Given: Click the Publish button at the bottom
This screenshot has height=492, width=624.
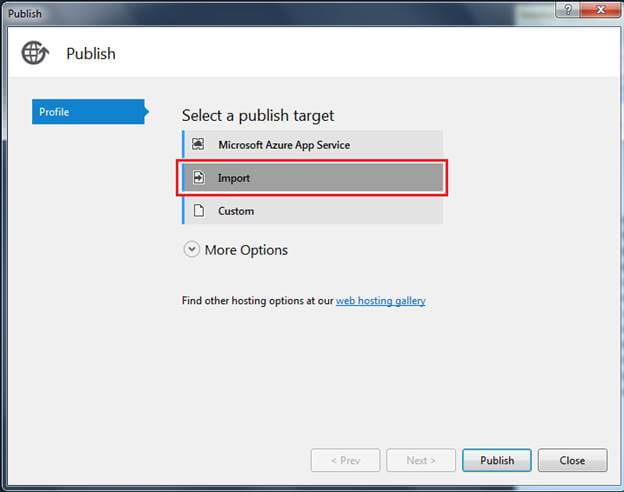Looking at the screenshot, I should [497, 460].
